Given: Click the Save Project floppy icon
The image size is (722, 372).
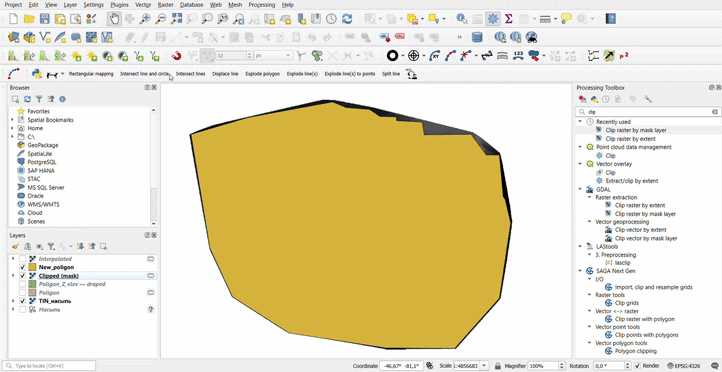Looking at the screenshot, I should pos(44,19).
